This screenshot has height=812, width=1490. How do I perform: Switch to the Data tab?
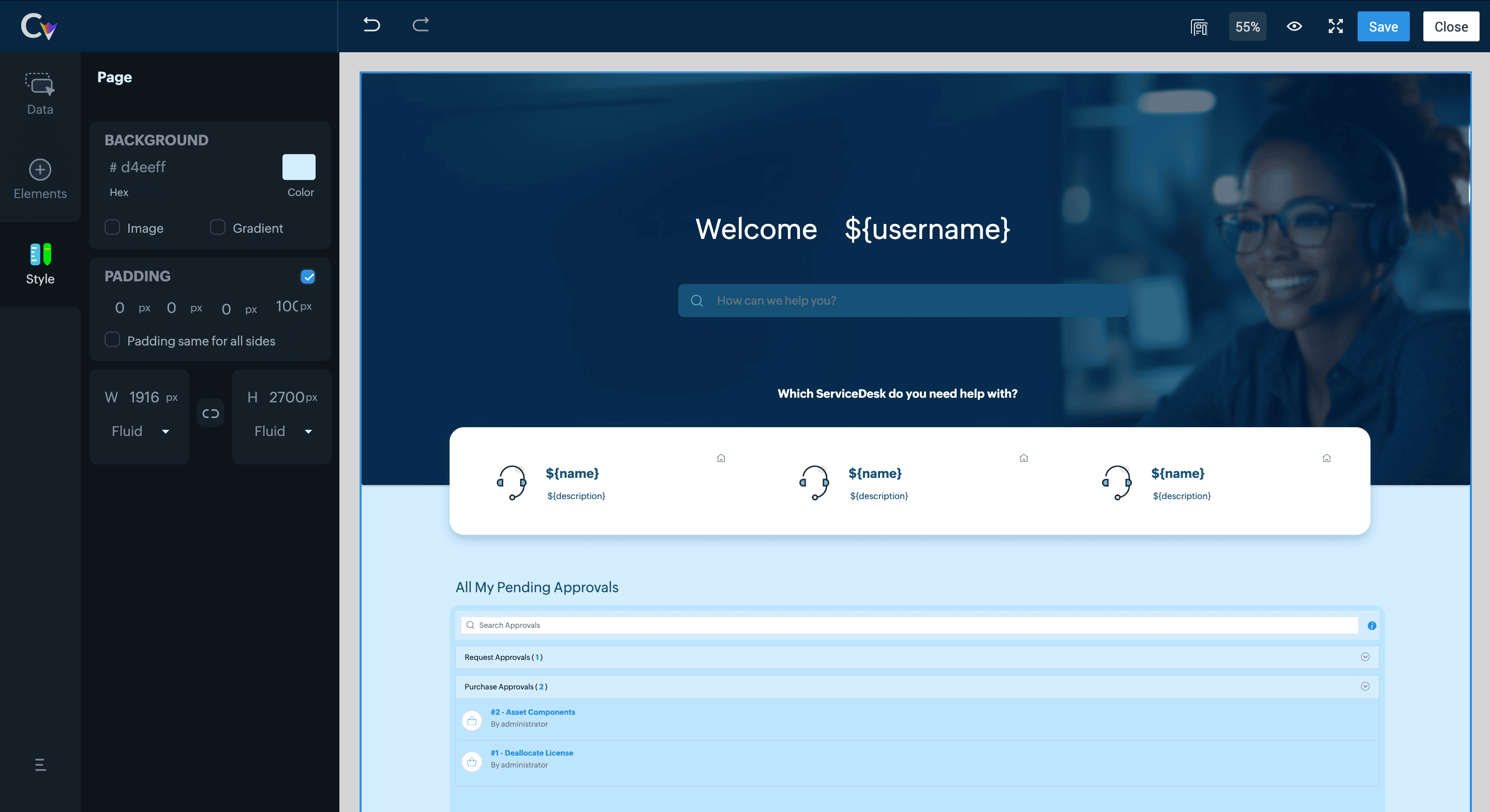point(40,94)
